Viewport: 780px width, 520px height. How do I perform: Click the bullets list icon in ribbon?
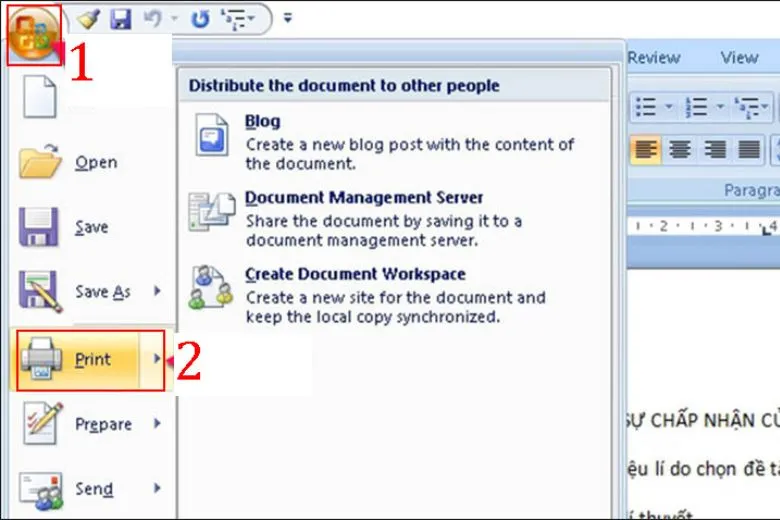646,107
